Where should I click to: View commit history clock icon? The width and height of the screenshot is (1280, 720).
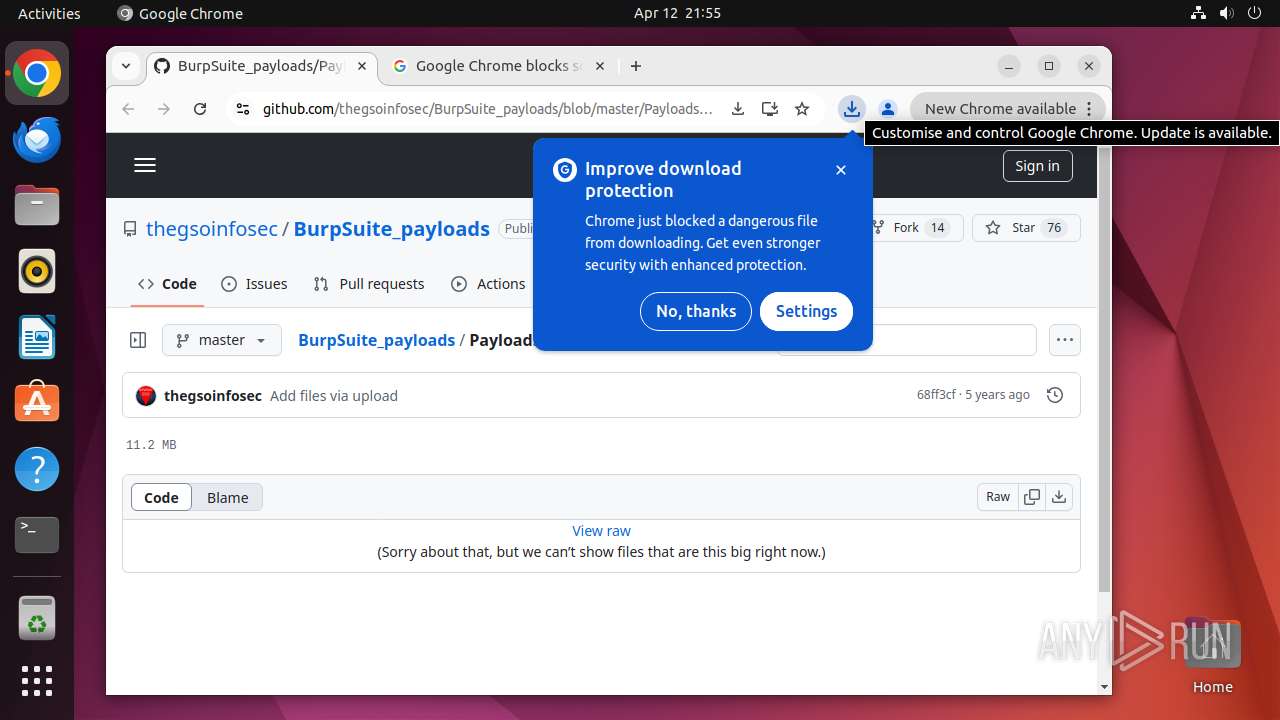point(1054,395)
